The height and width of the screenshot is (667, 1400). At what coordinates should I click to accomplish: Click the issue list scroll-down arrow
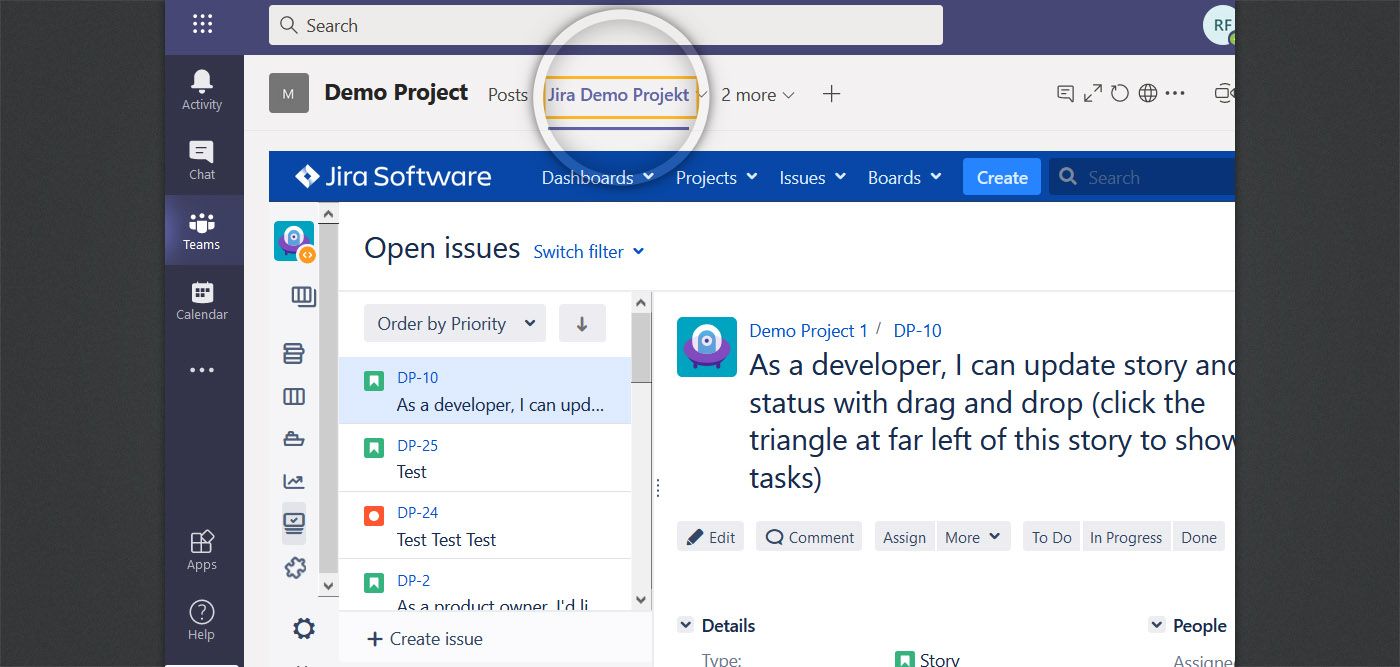[x=642, y=600]
